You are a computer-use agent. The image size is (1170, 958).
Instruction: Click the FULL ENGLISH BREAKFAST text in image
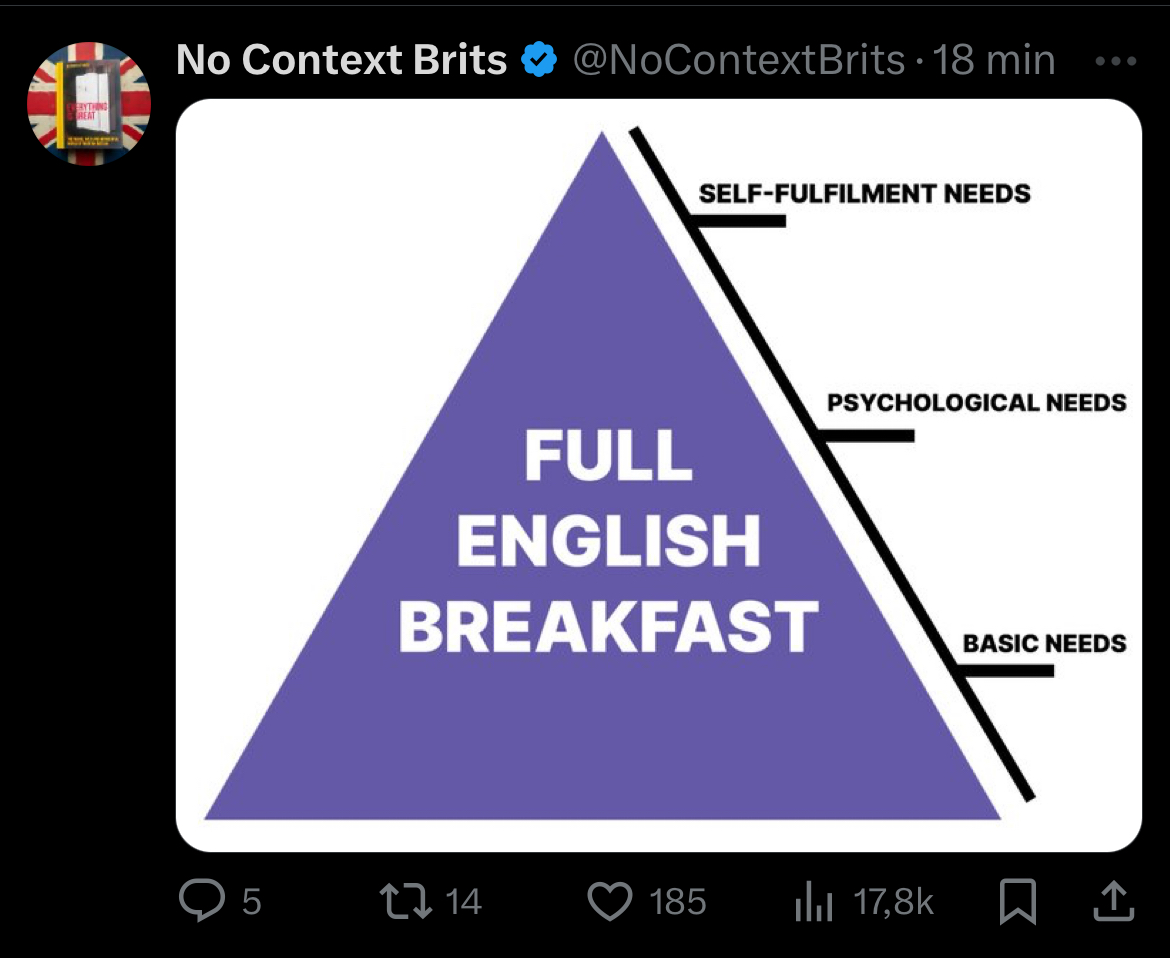[608, 540]
